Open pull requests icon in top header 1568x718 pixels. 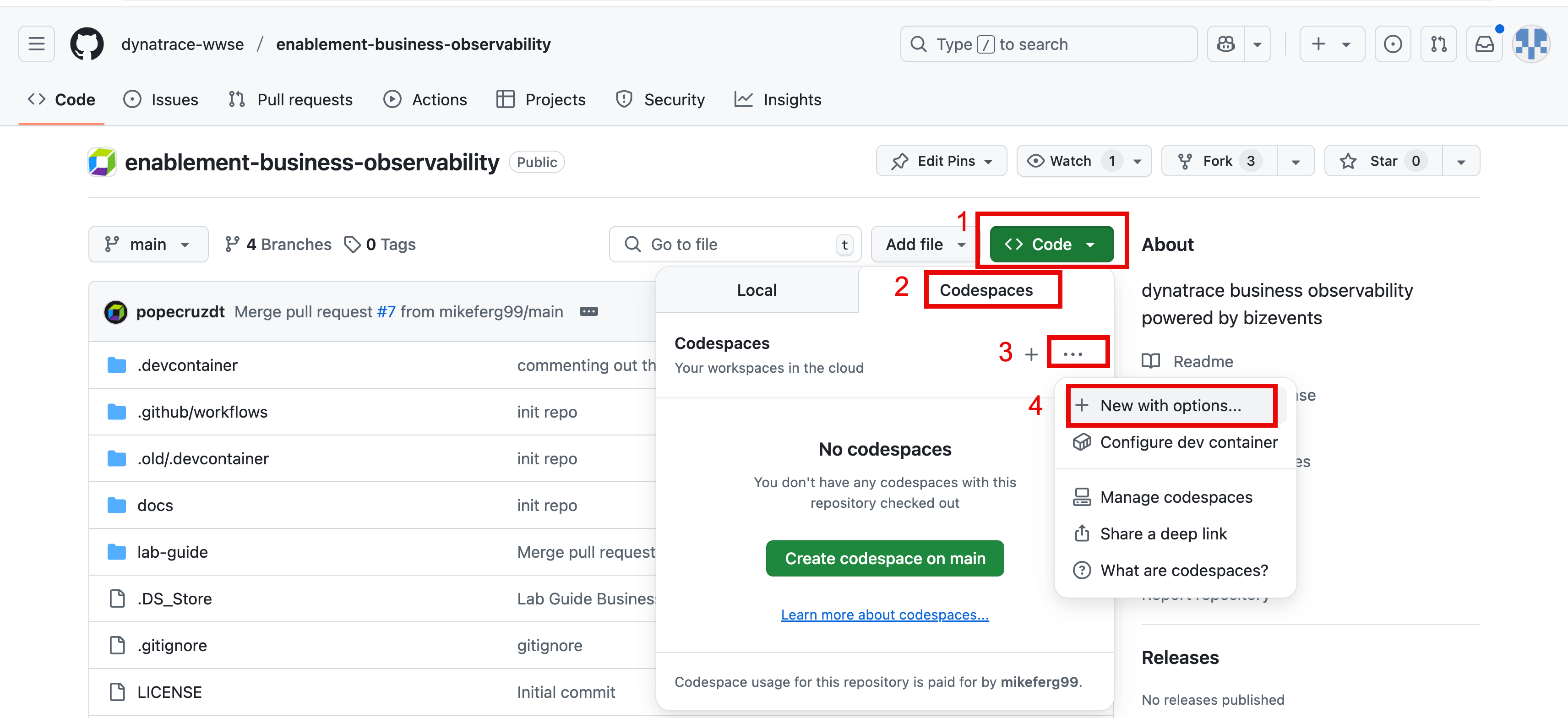pos(1438,44)
